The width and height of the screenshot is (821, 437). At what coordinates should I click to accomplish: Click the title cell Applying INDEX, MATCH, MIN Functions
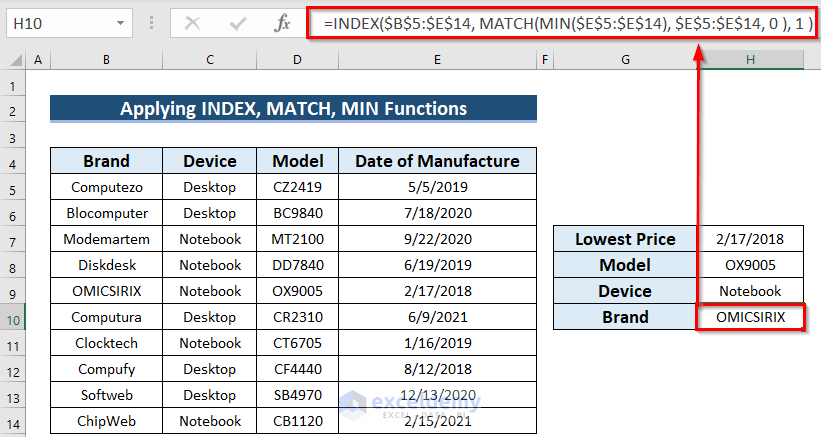point(293,109)
